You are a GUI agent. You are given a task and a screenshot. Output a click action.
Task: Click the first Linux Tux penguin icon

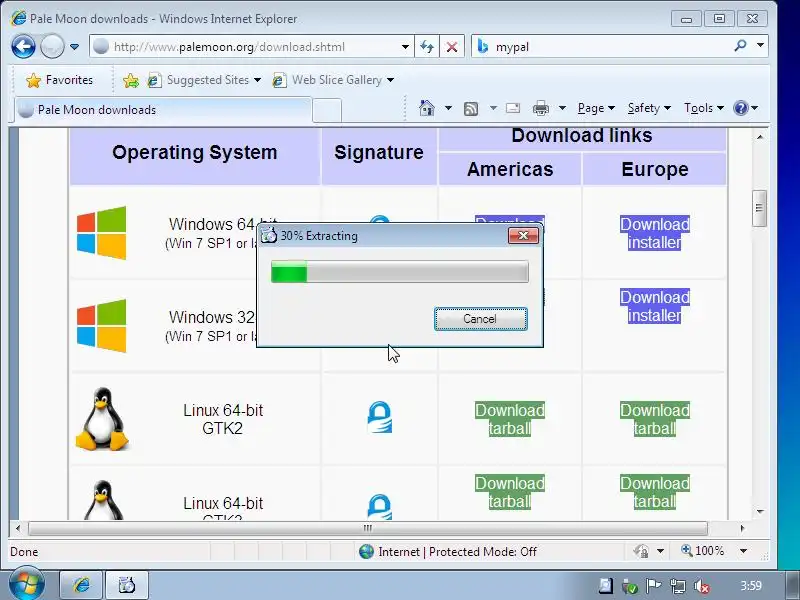(x=102, y=419)
